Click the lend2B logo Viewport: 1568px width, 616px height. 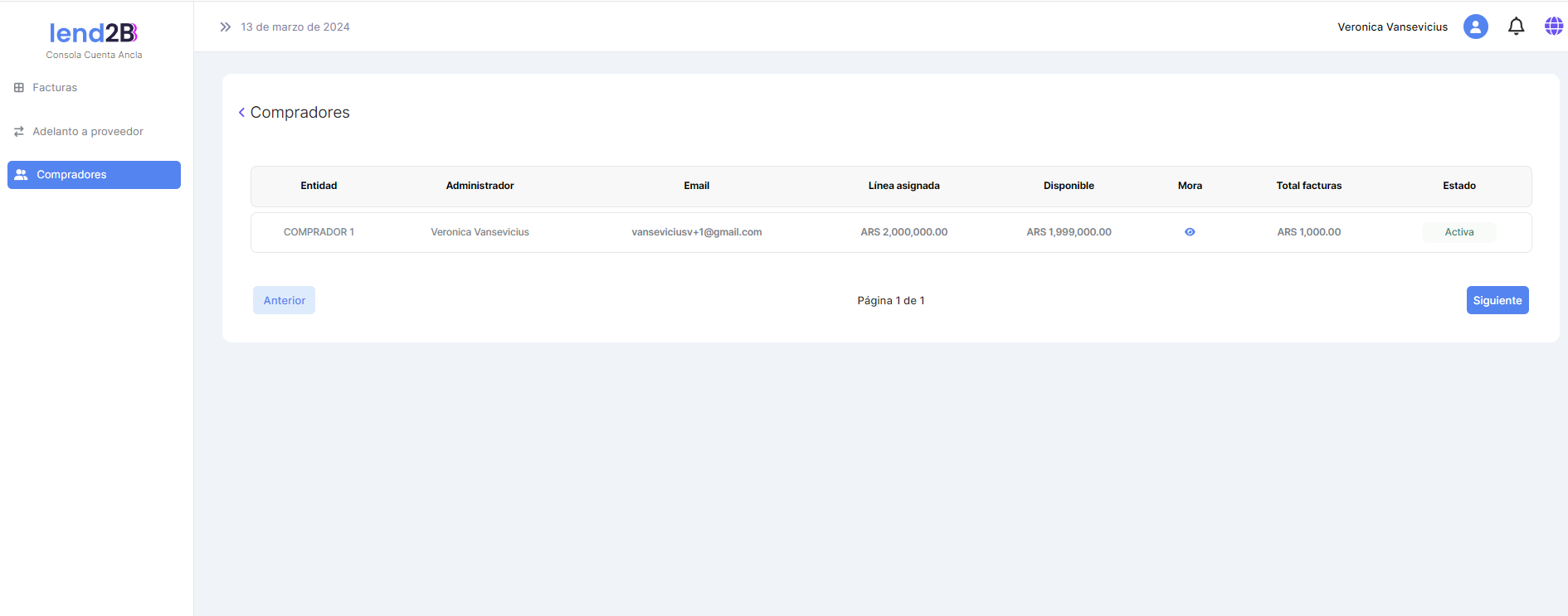tap(94, 33)
